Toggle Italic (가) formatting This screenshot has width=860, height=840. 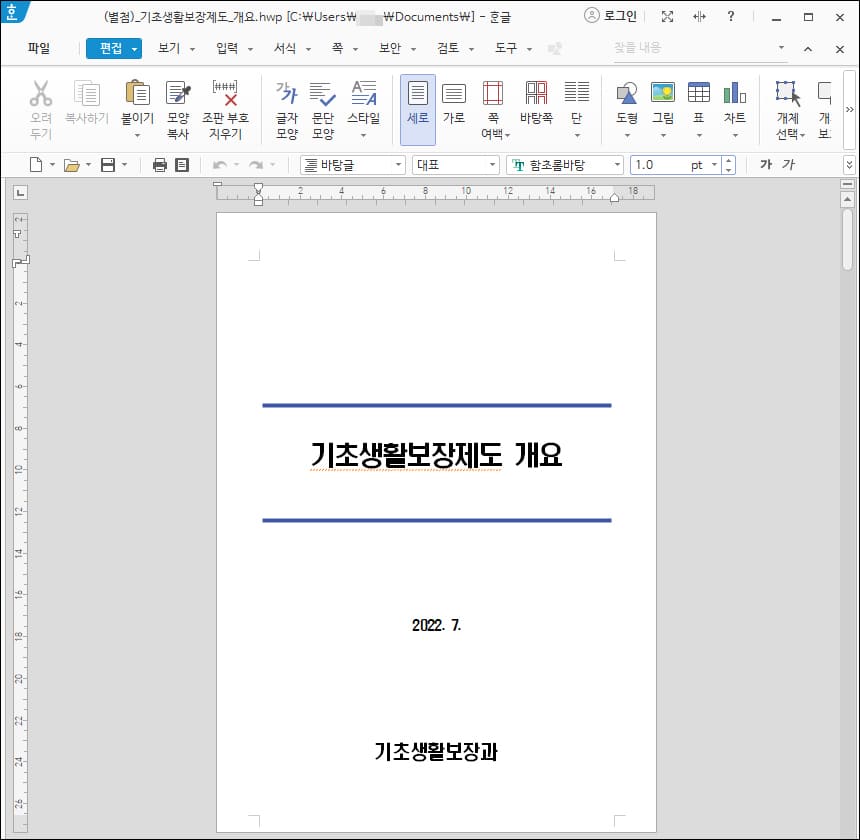[788, 164]
